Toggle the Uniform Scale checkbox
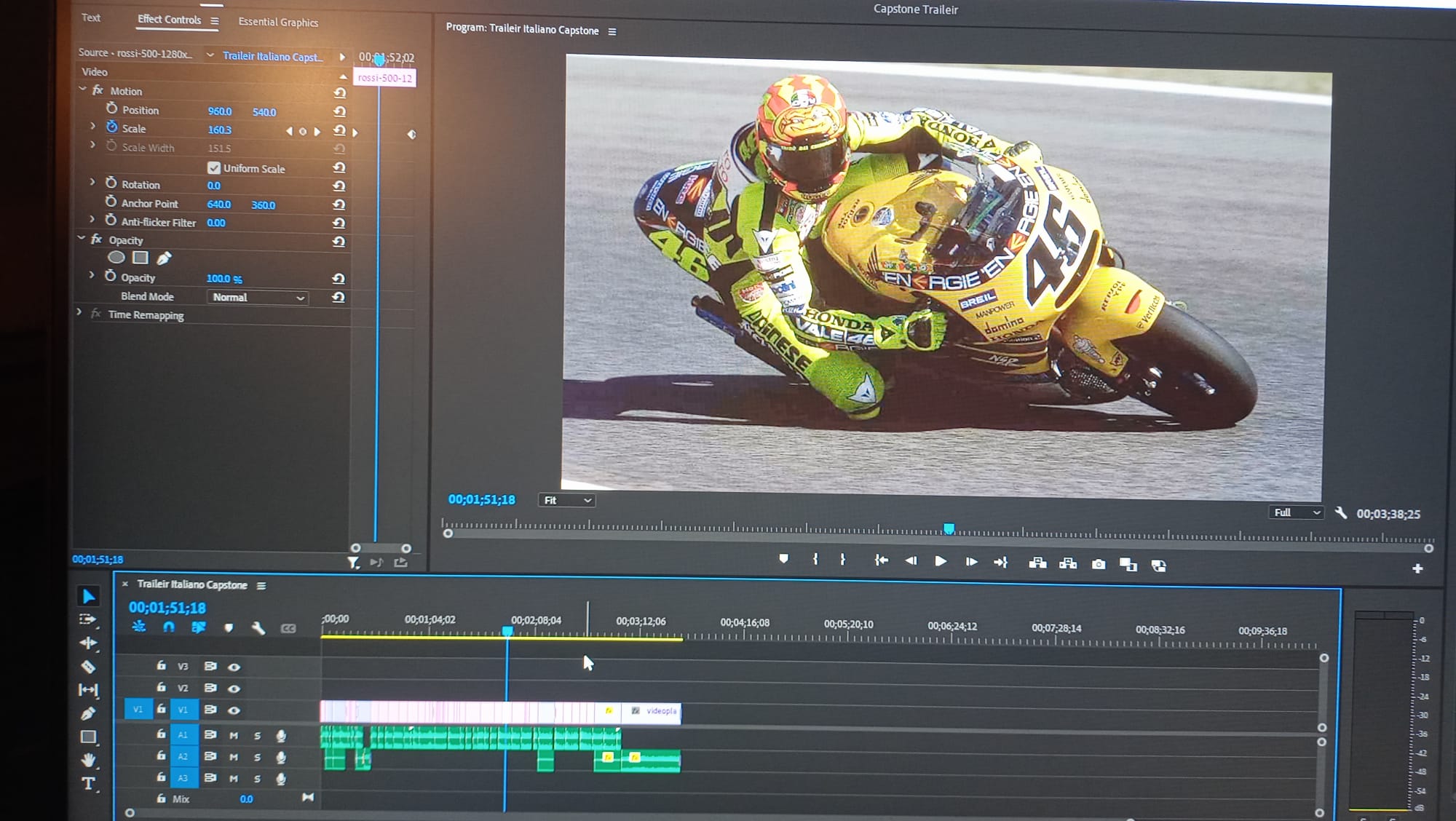 click(214, 168)
